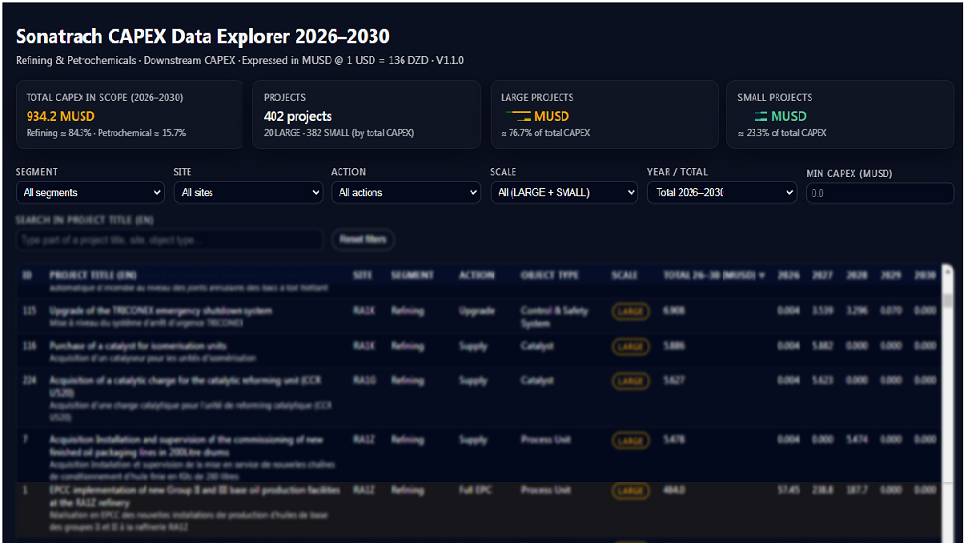
Task: Click the '20 LARGE · 382 SMALL' text
Action: [x=339, y=133]
